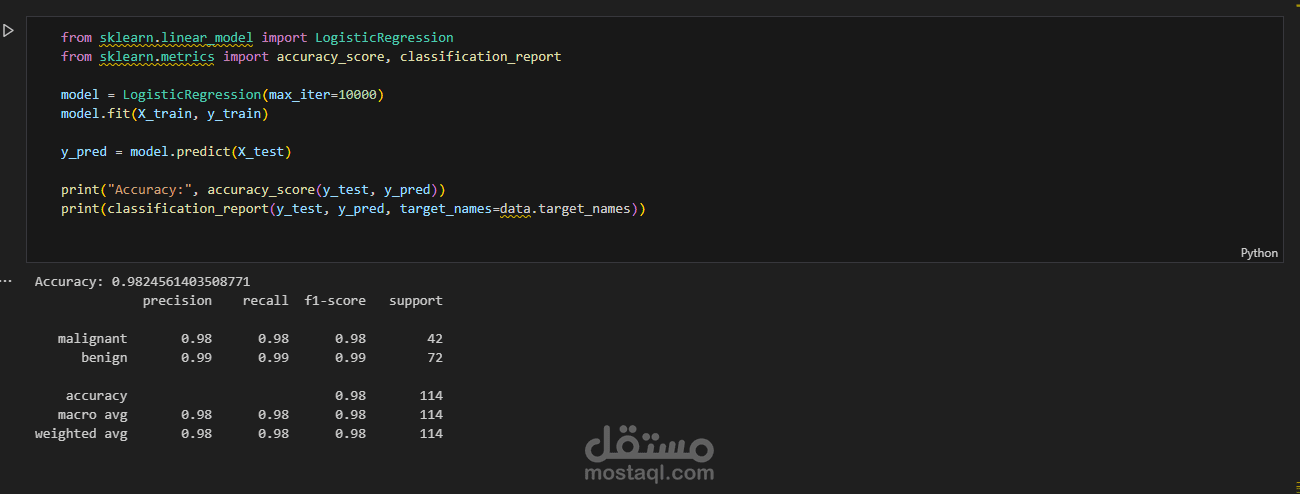Click malignant recall value 0.98
The image size is (1300, 494).
point(273,339)
